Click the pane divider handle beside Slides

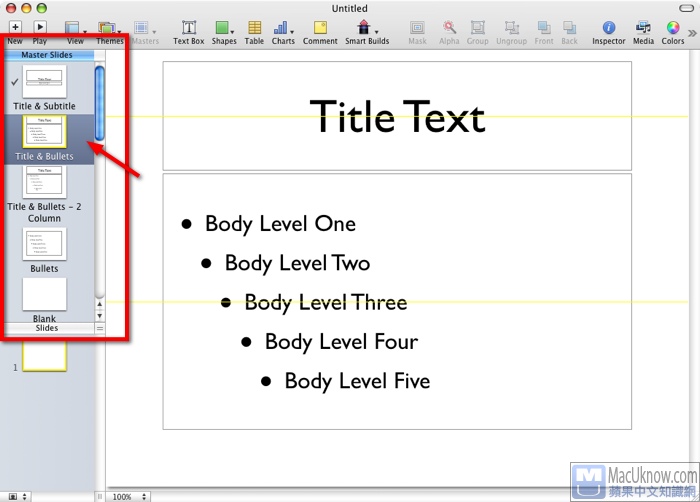click(x=100, y=328)
